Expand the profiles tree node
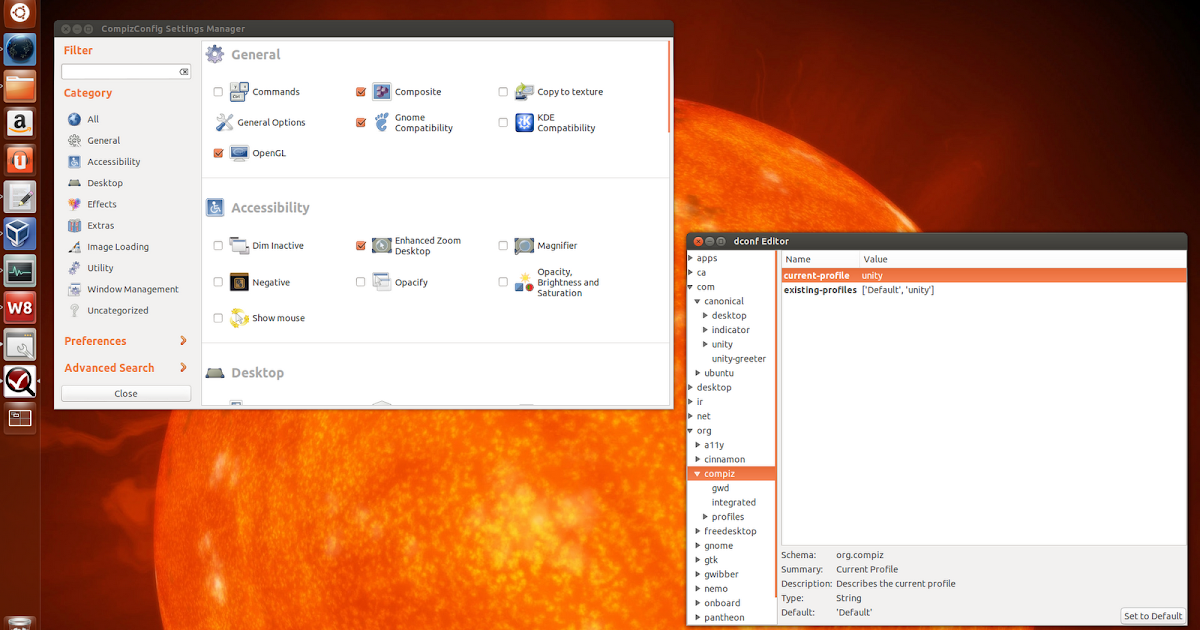The width and height of the screenshot is (1200, 630). [706, 517]
